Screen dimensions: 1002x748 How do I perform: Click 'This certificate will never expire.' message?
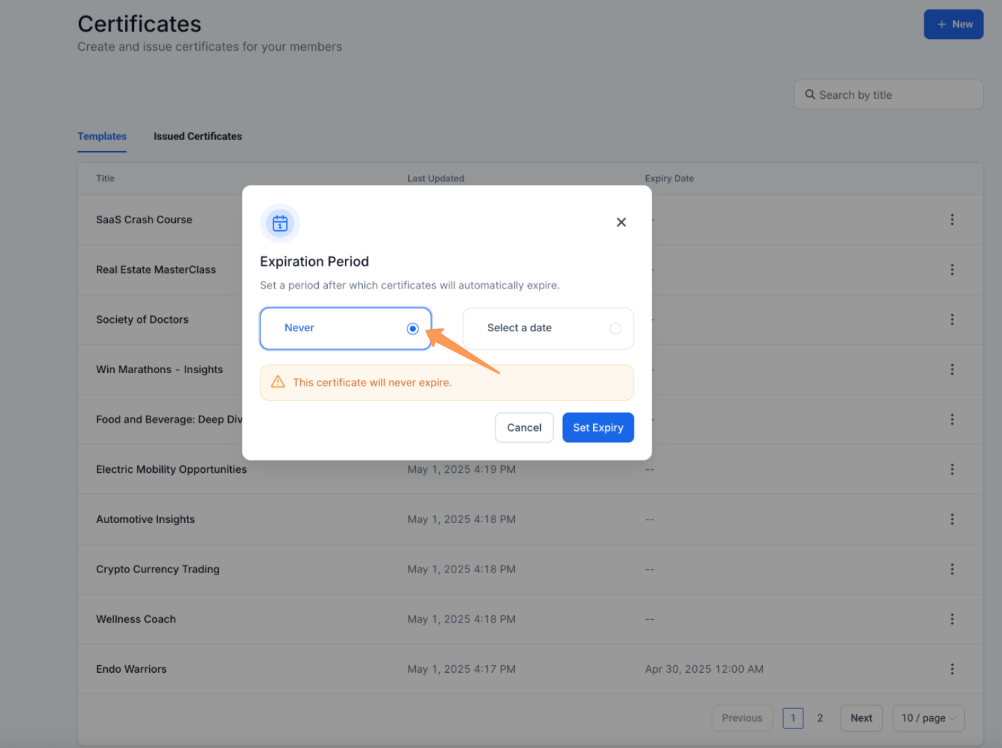[372, 382]
